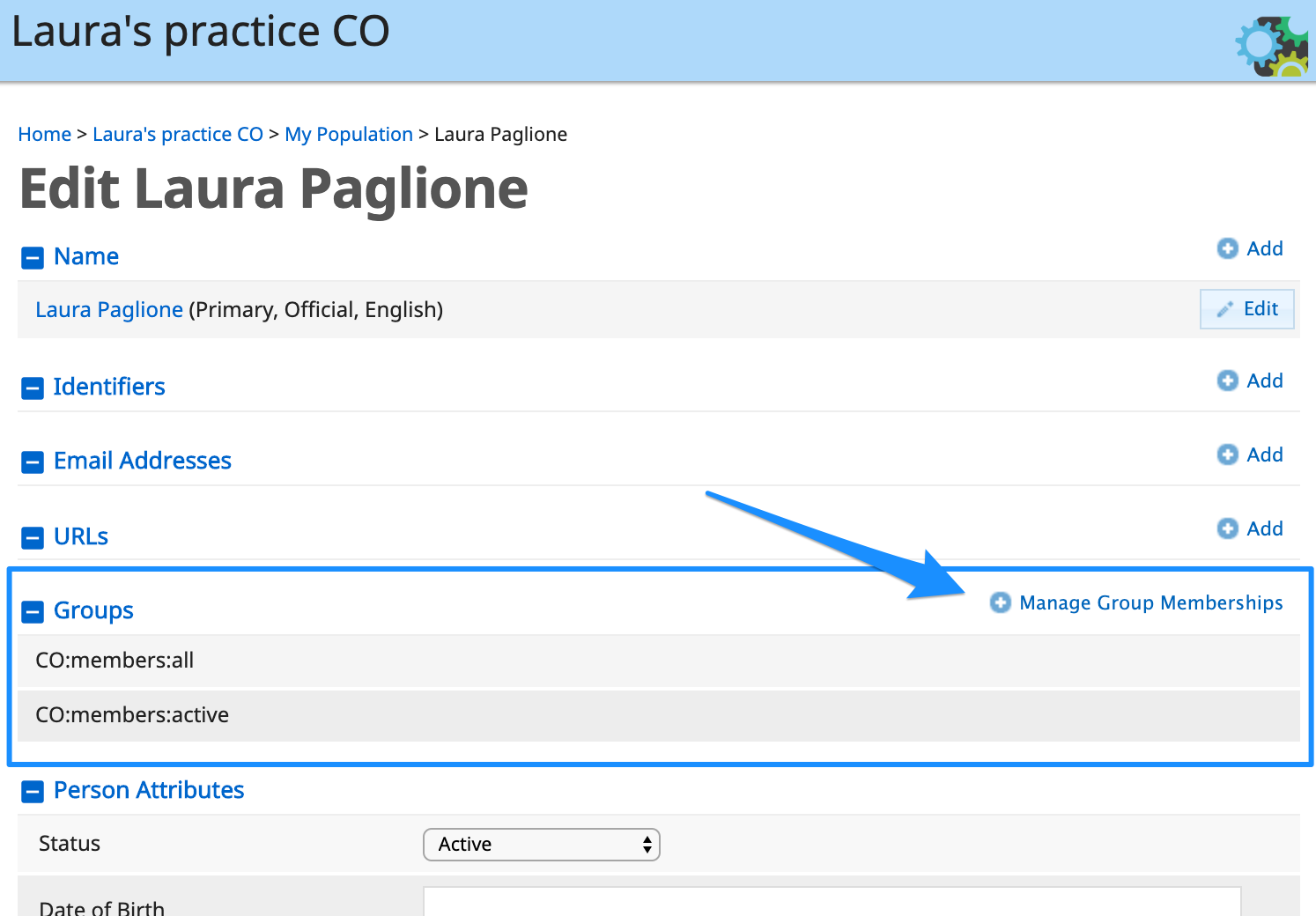Collapse the Name section via minus icon
The width and height of the screenshot is (1316, 916).
(33, 258)
